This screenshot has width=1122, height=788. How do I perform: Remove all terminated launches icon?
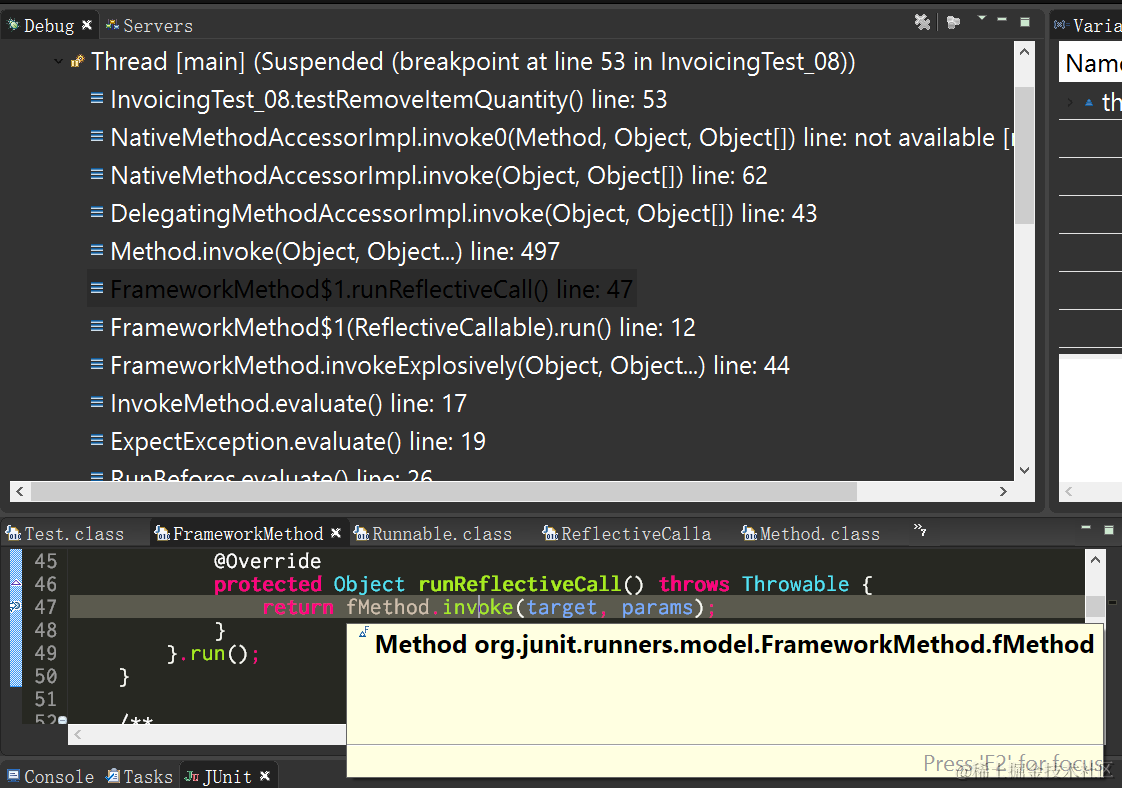(922, 22)
